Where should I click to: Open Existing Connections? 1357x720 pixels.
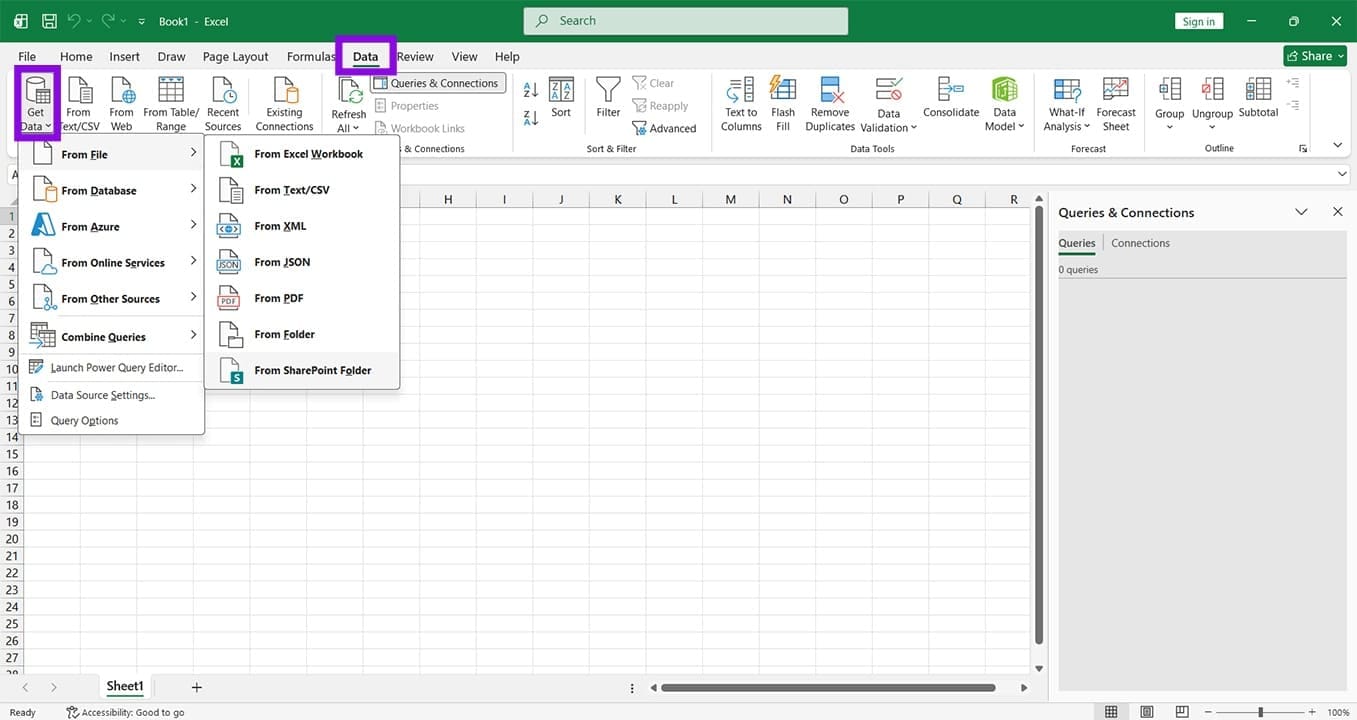(x=284, y=104)
